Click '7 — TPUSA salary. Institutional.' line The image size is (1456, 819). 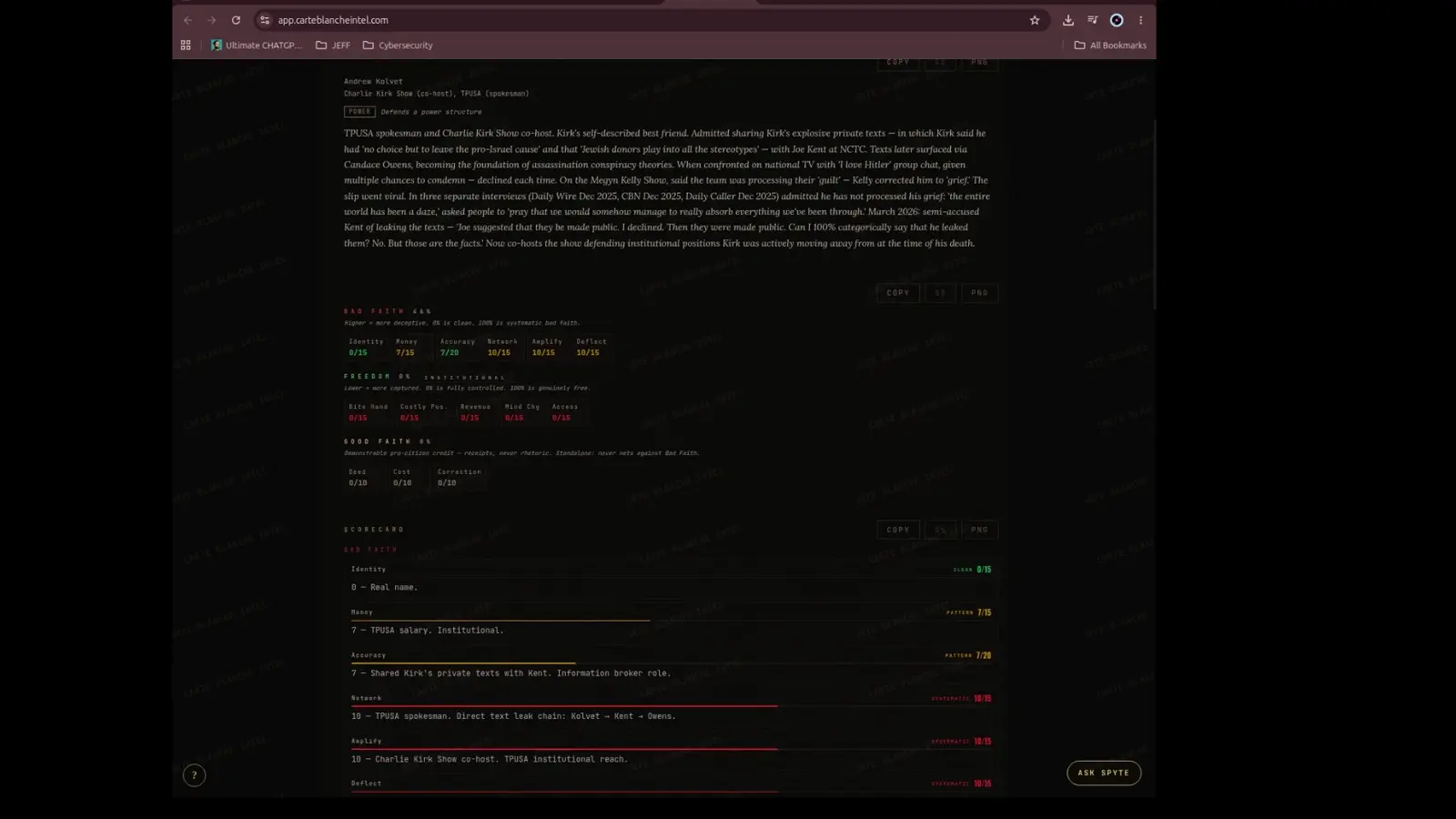pos(428,630)
